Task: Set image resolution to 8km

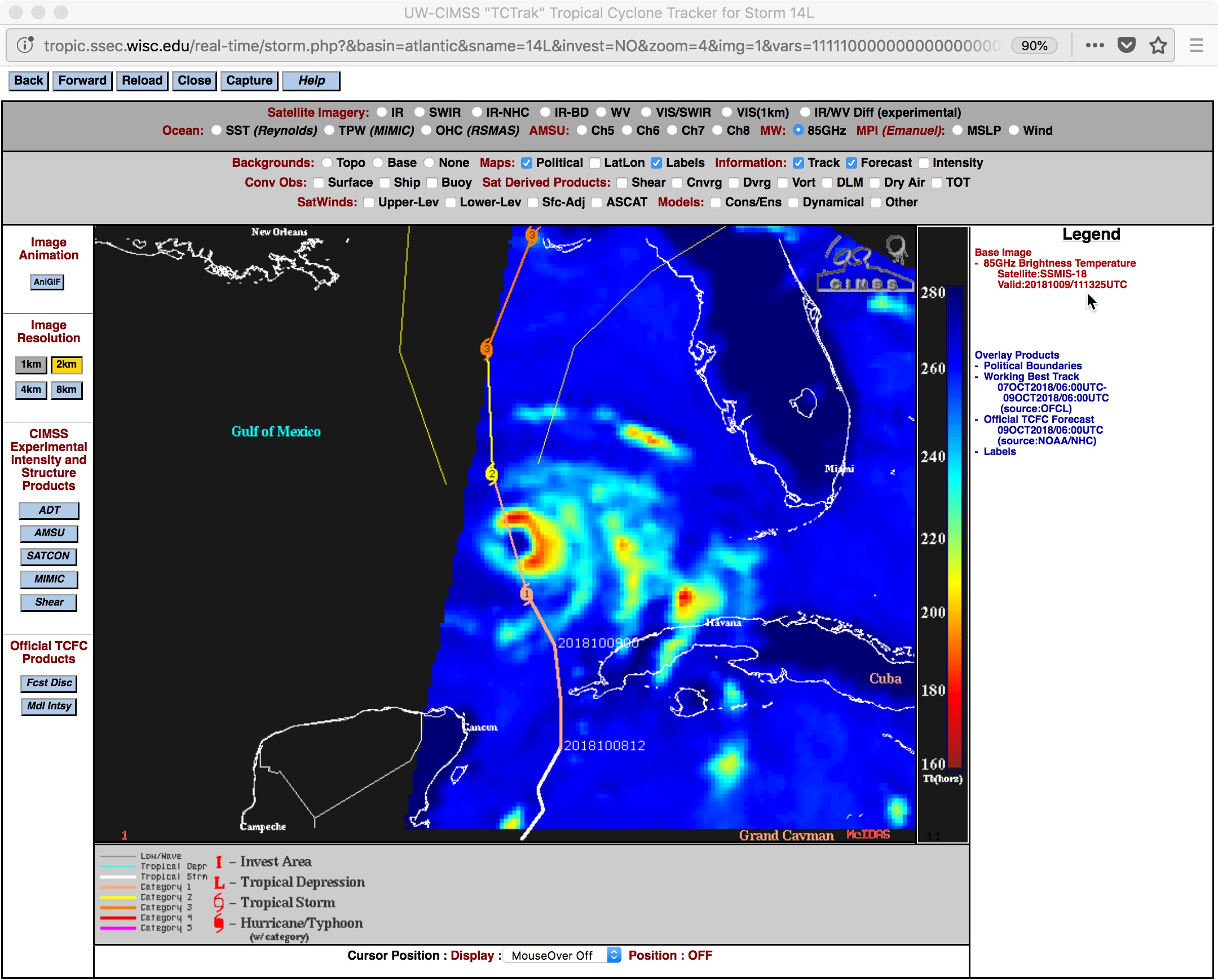Action: tap(67, 390)
